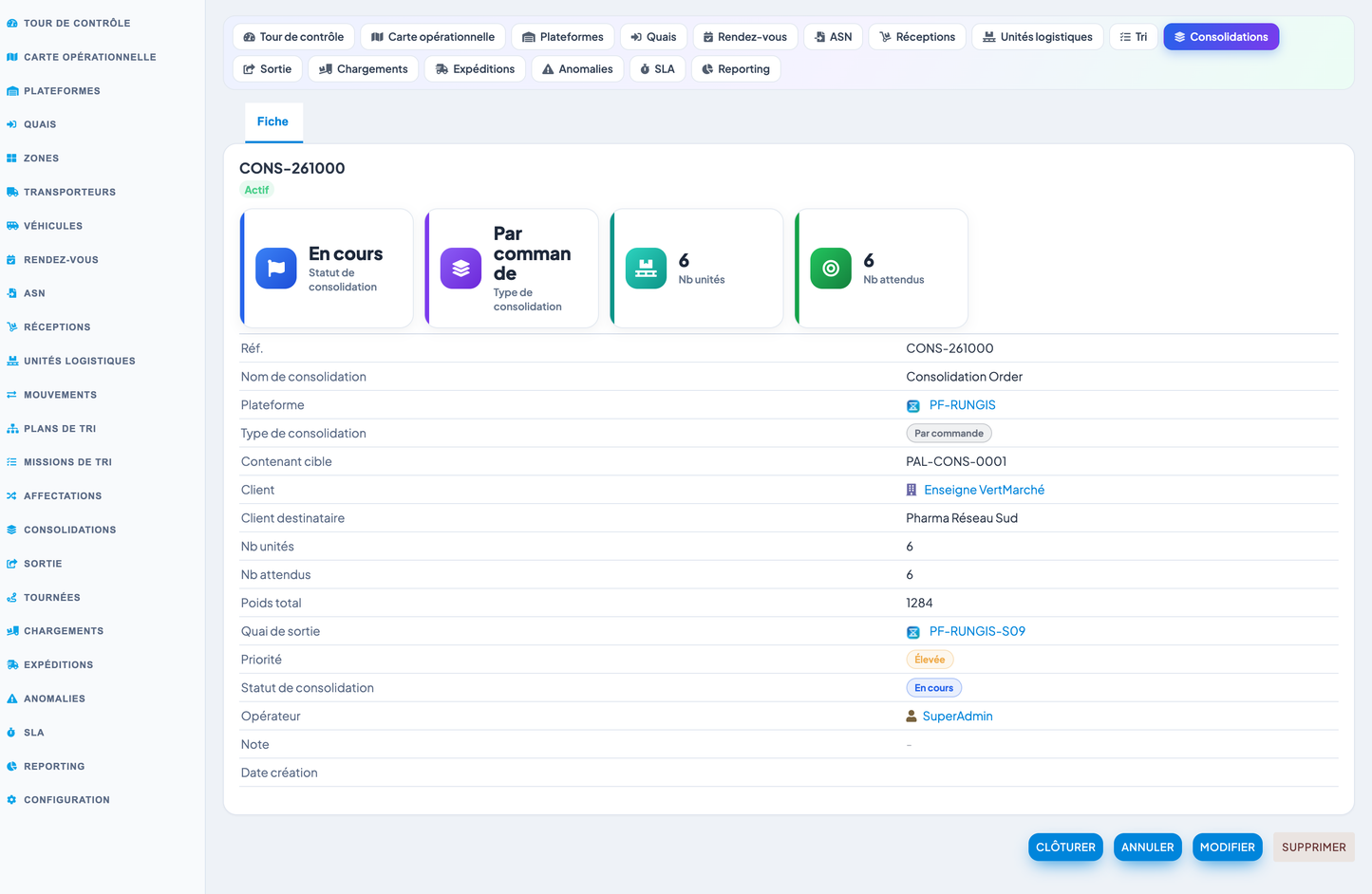
Task: Click the En cours status badge in table
Action: tap(933, 688)
